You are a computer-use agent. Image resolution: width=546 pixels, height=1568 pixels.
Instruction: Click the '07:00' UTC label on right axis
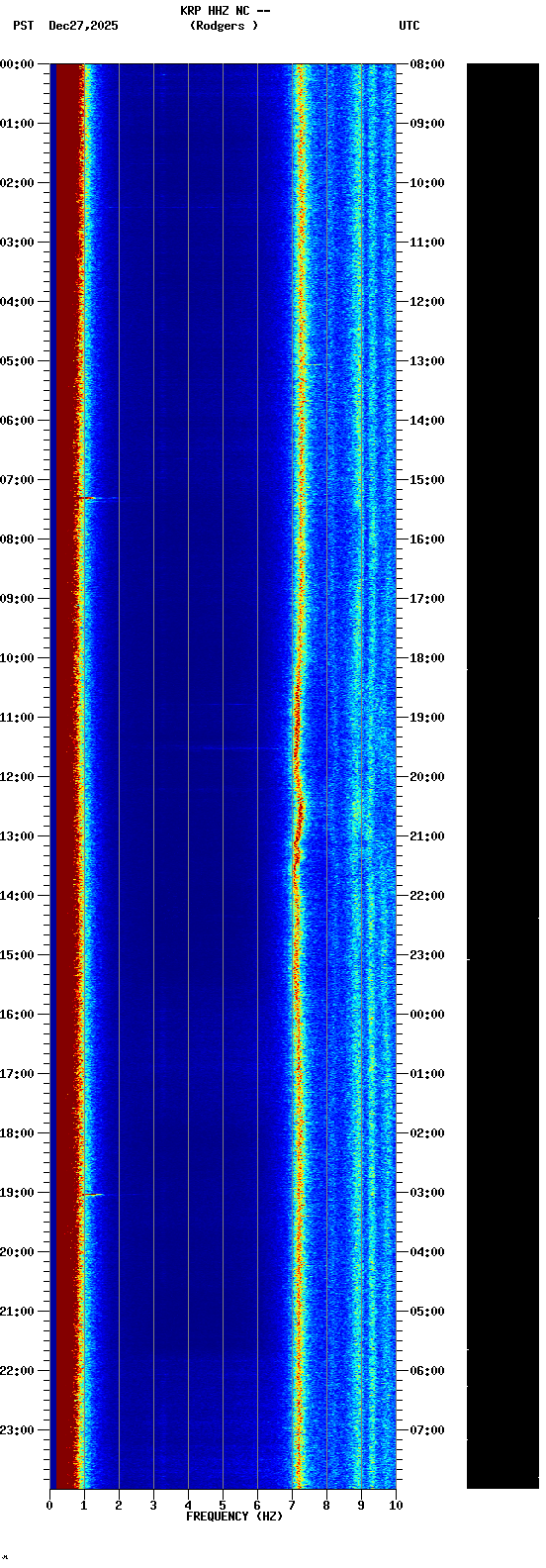(427, 1430)
